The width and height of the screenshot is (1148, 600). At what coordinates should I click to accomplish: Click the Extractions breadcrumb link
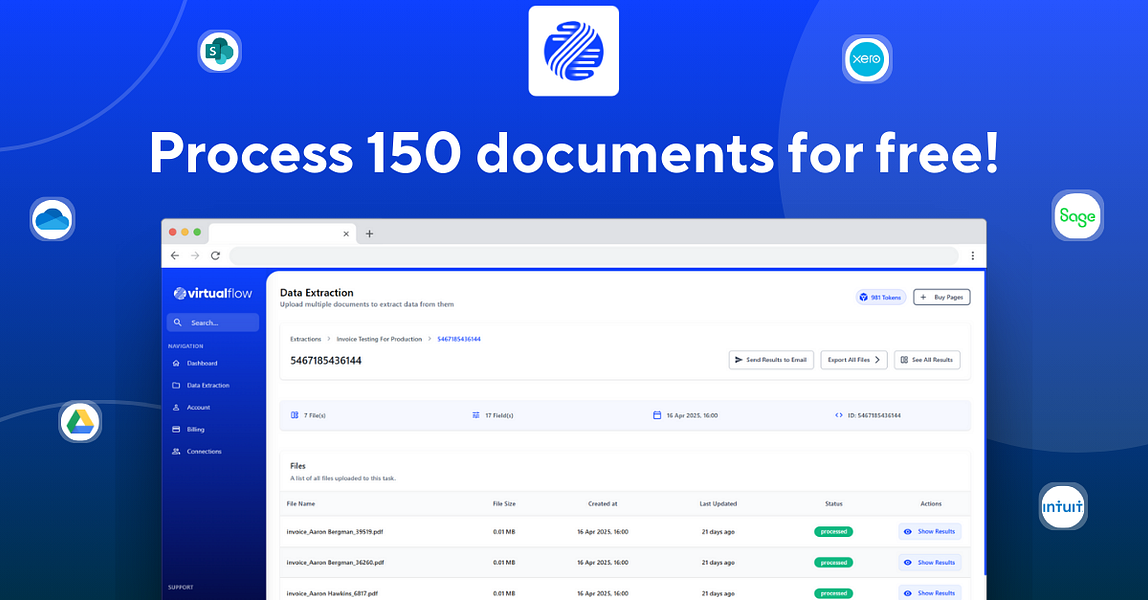(x=305, y=339)
